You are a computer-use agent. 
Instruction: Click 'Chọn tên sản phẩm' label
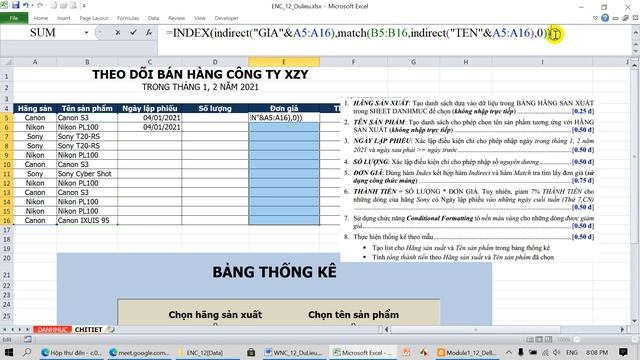pos(353,315)
